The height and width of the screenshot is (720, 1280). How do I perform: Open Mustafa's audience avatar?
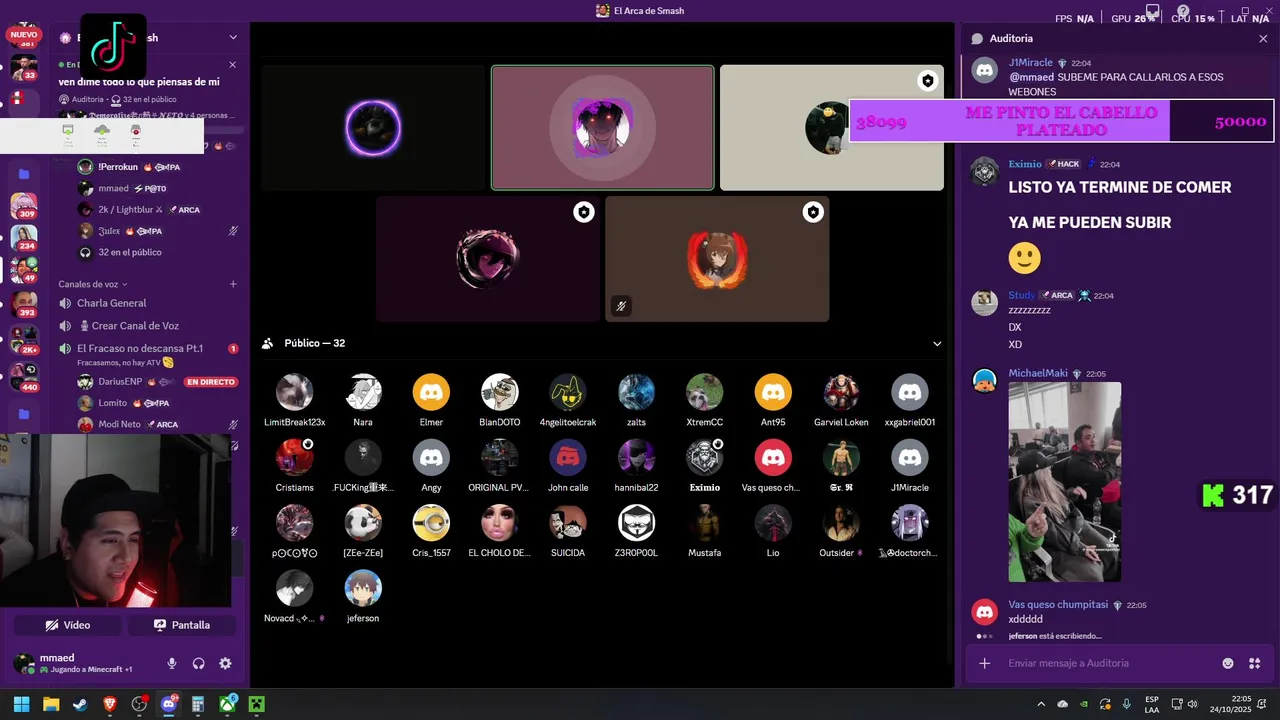tap(704, 523)
